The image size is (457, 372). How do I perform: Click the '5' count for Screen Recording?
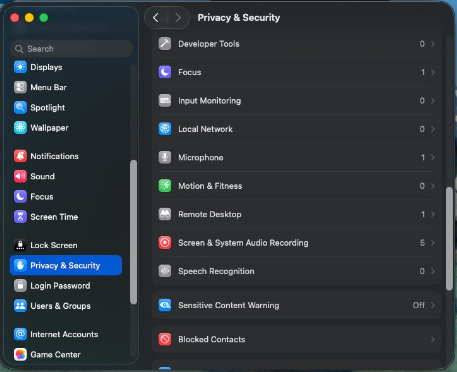[x=422, y=243]
